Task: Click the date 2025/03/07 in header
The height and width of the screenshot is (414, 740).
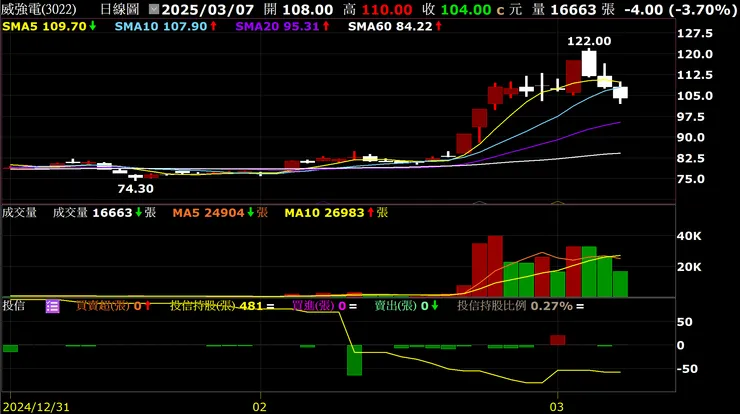Action: pyautogui.click(x=208, y=9)
